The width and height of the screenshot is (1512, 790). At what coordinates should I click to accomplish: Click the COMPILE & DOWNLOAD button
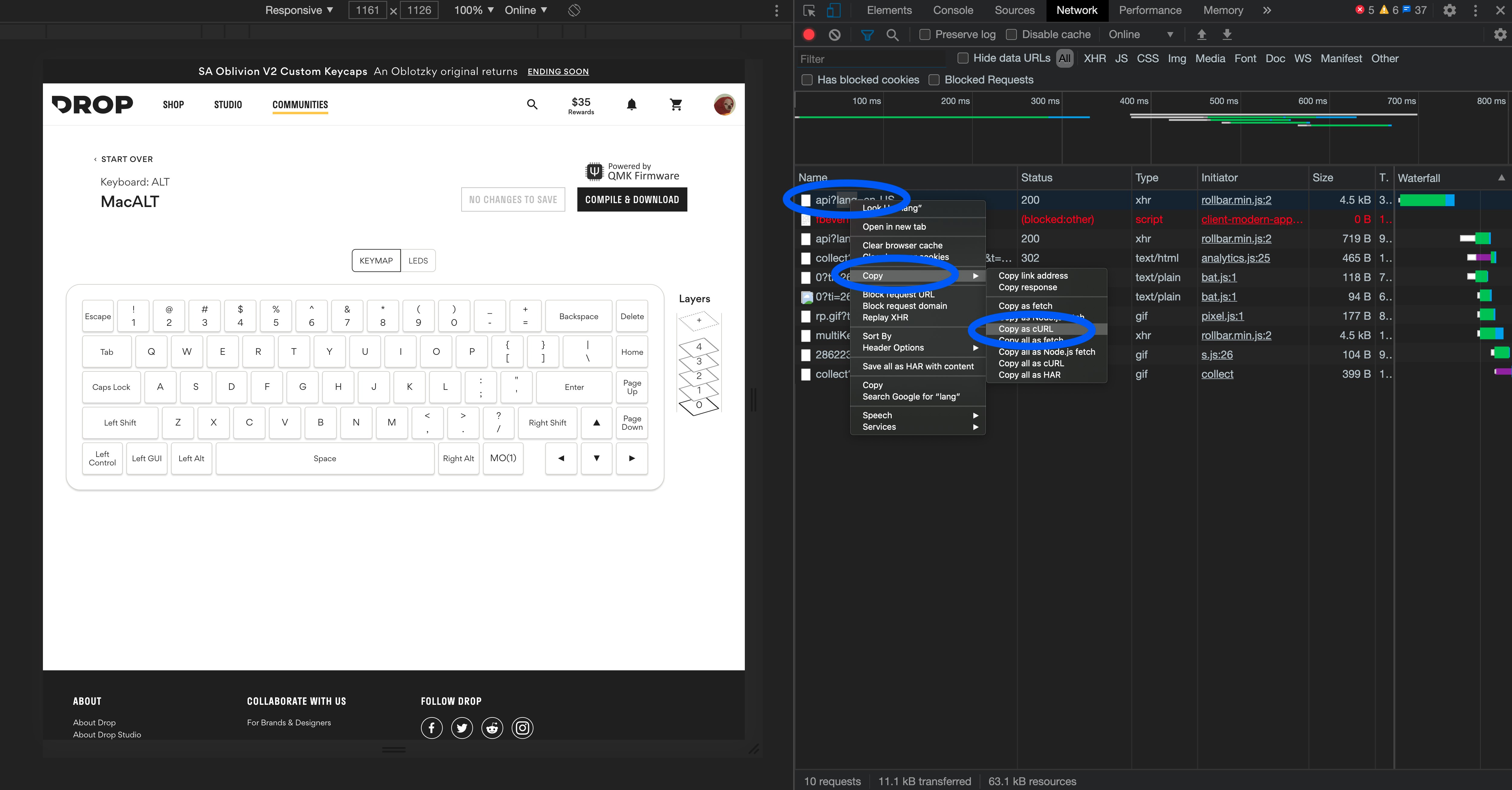[631, 199]
